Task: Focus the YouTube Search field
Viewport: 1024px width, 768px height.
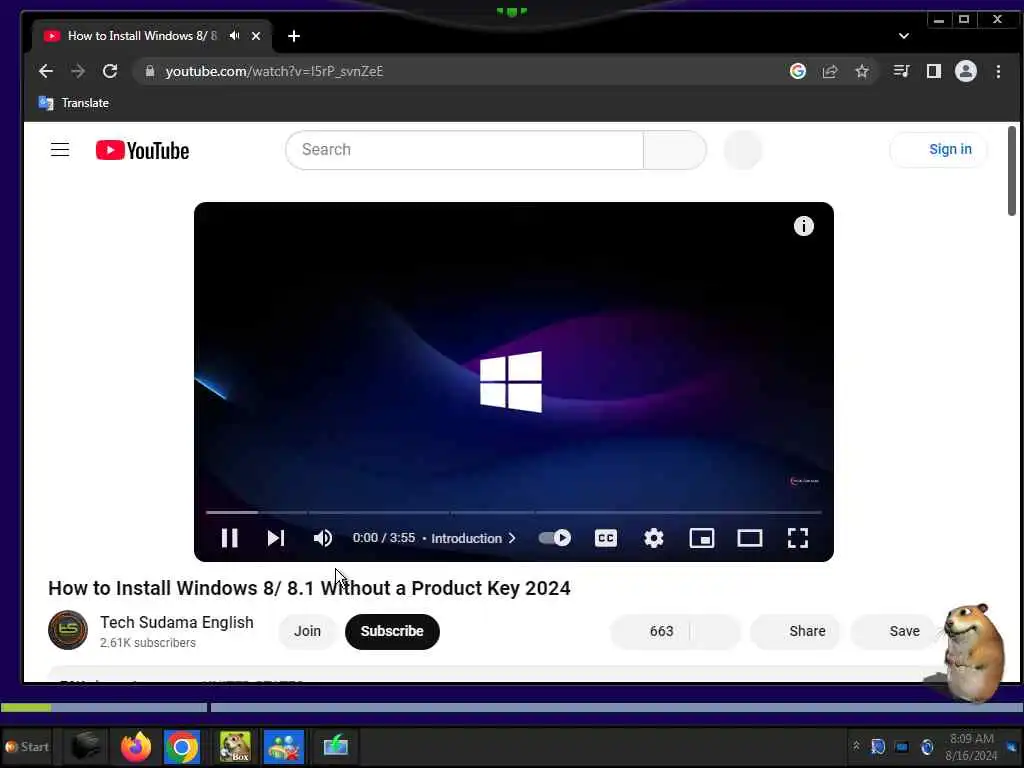Action: click(x=464, y=150)
